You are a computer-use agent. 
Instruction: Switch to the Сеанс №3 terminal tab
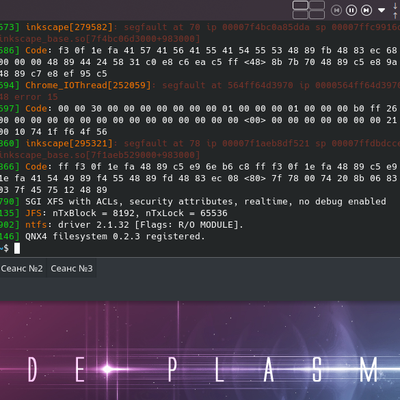pos(72,268)
